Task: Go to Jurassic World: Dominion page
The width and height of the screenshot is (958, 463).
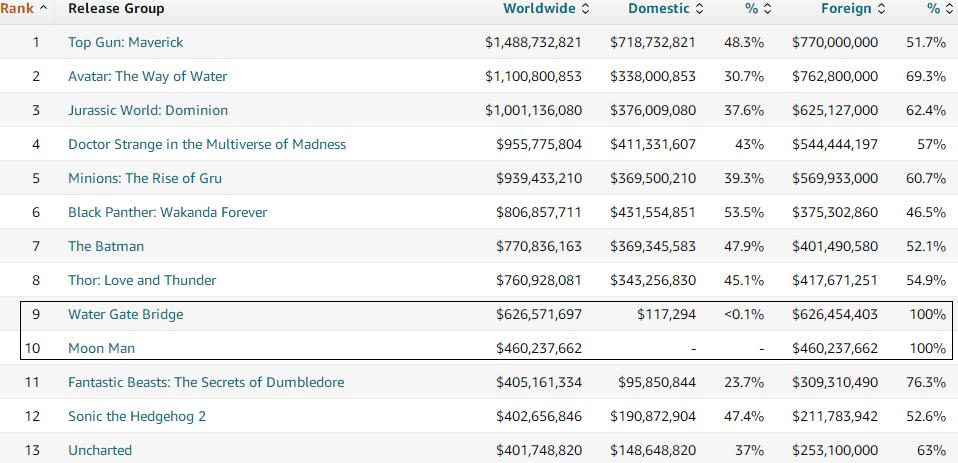Action: coord(148,110)
